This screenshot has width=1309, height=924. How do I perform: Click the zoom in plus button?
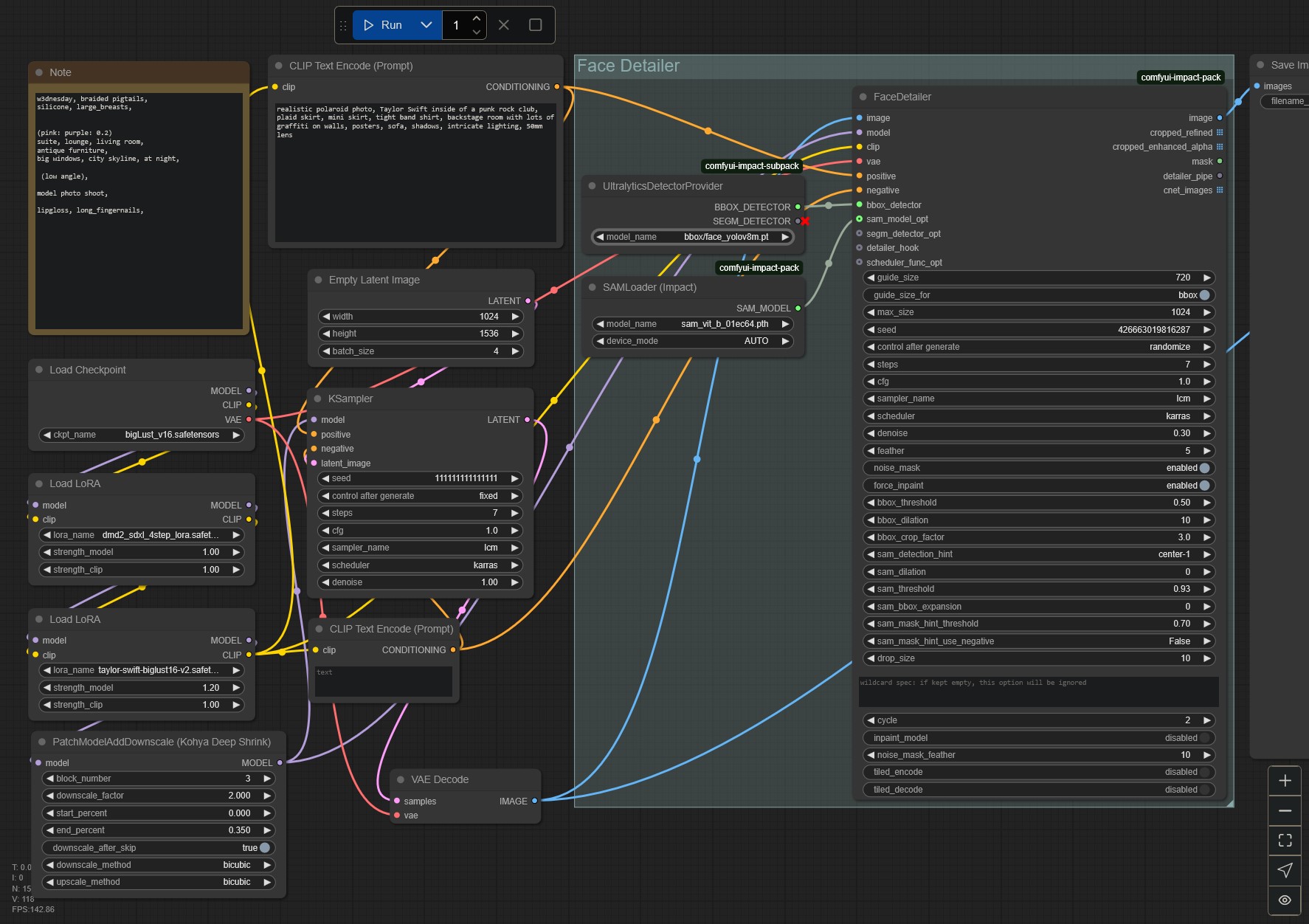[1285, 781]
